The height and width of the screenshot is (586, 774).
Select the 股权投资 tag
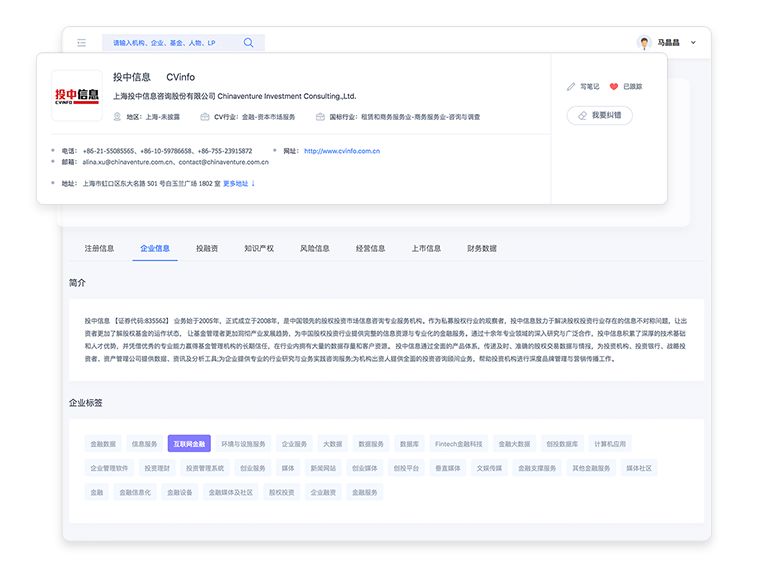[x=281, y=492]
